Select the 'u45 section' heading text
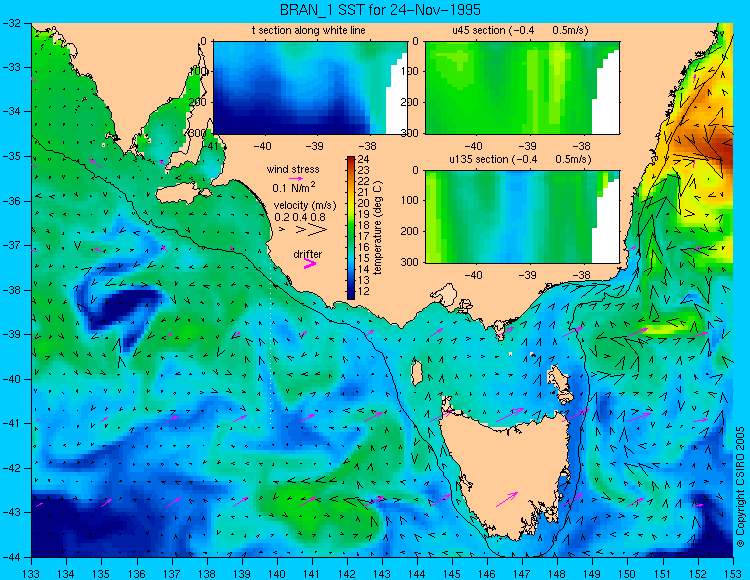 point(479,31)
